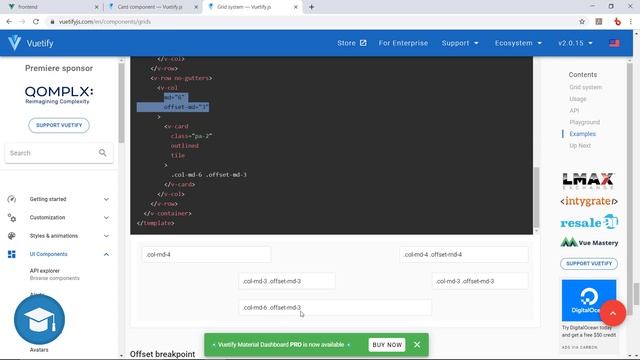Open For Enterprise page

[x=403, y=43]
